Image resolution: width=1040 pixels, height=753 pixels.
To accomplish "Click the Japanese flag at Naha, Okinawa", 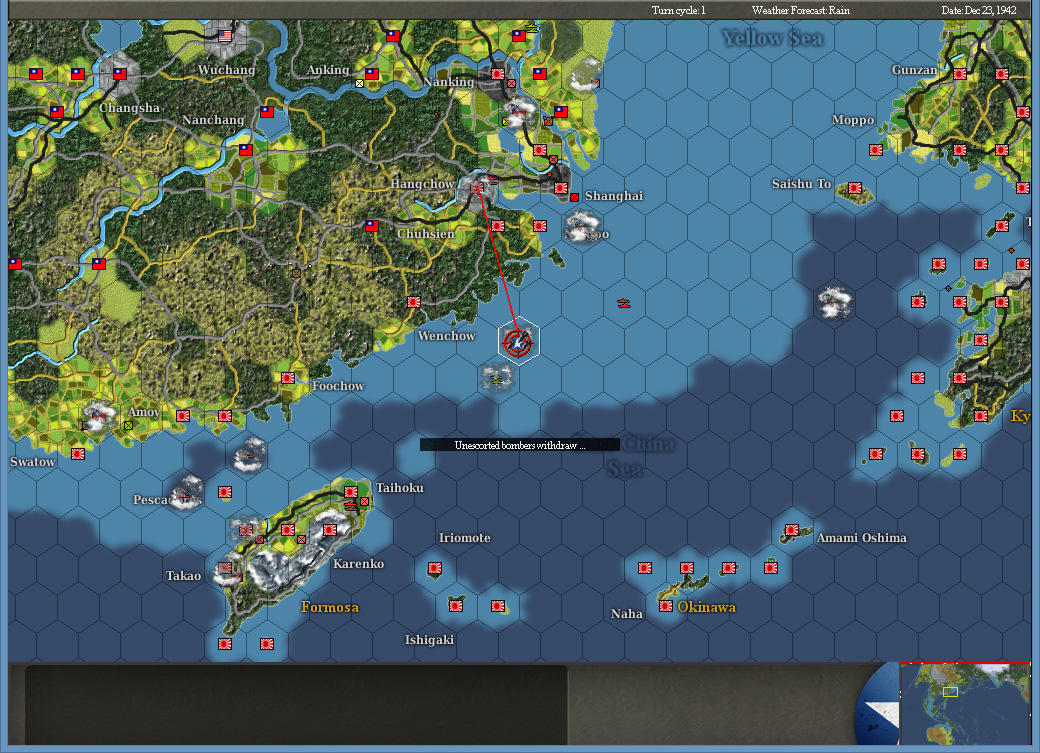I will [666, 606].
